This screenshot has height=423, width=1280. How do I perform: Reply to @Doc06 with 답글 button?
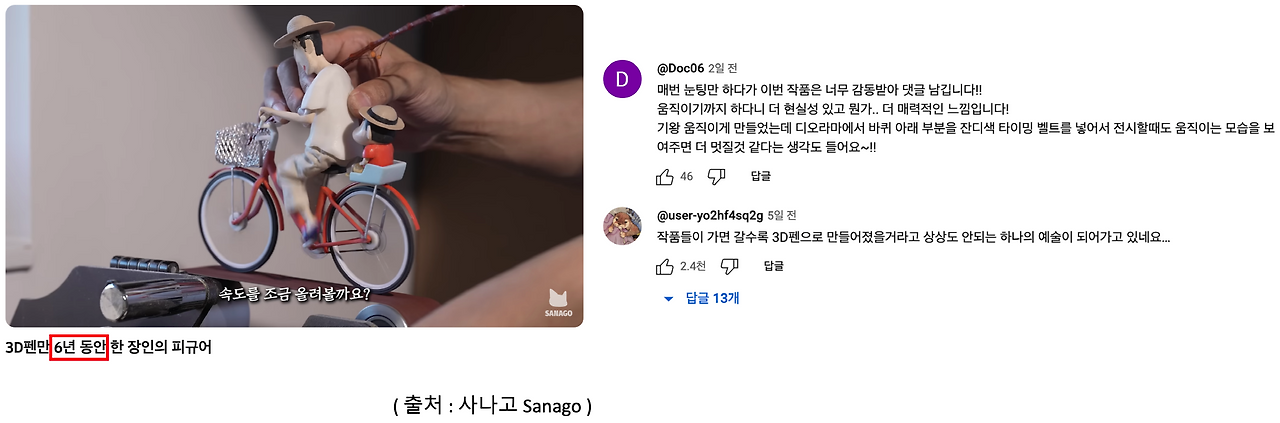[760, 176]
